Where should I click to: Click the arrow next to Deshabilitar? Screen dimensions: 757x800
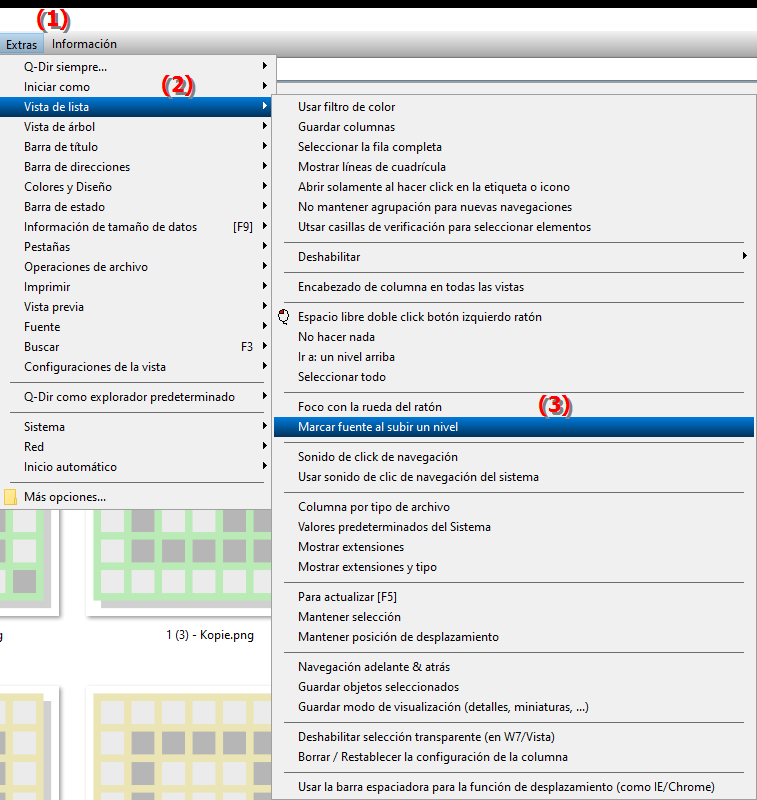tap(745, 256)
